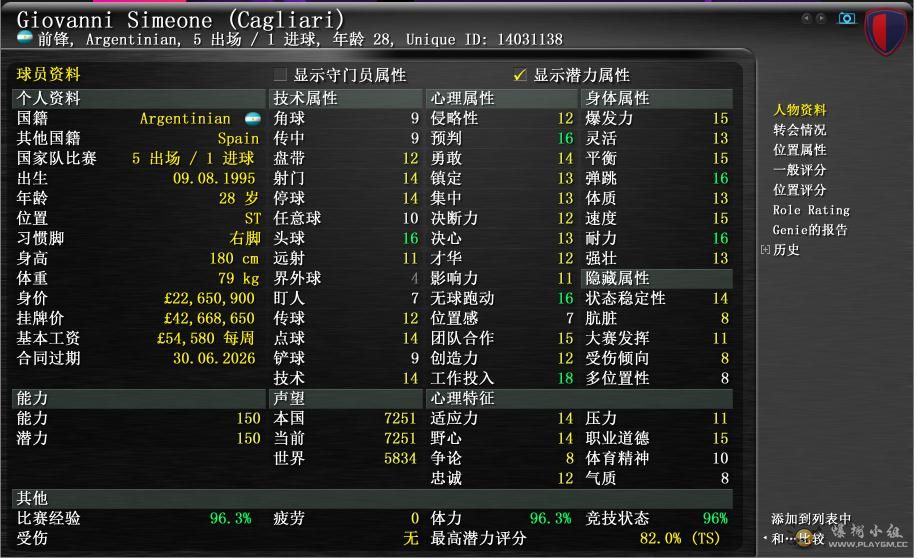This screenshot has width=917, height=559.
Task: Open 位置属性 page
Action: (x=799, y=150)
